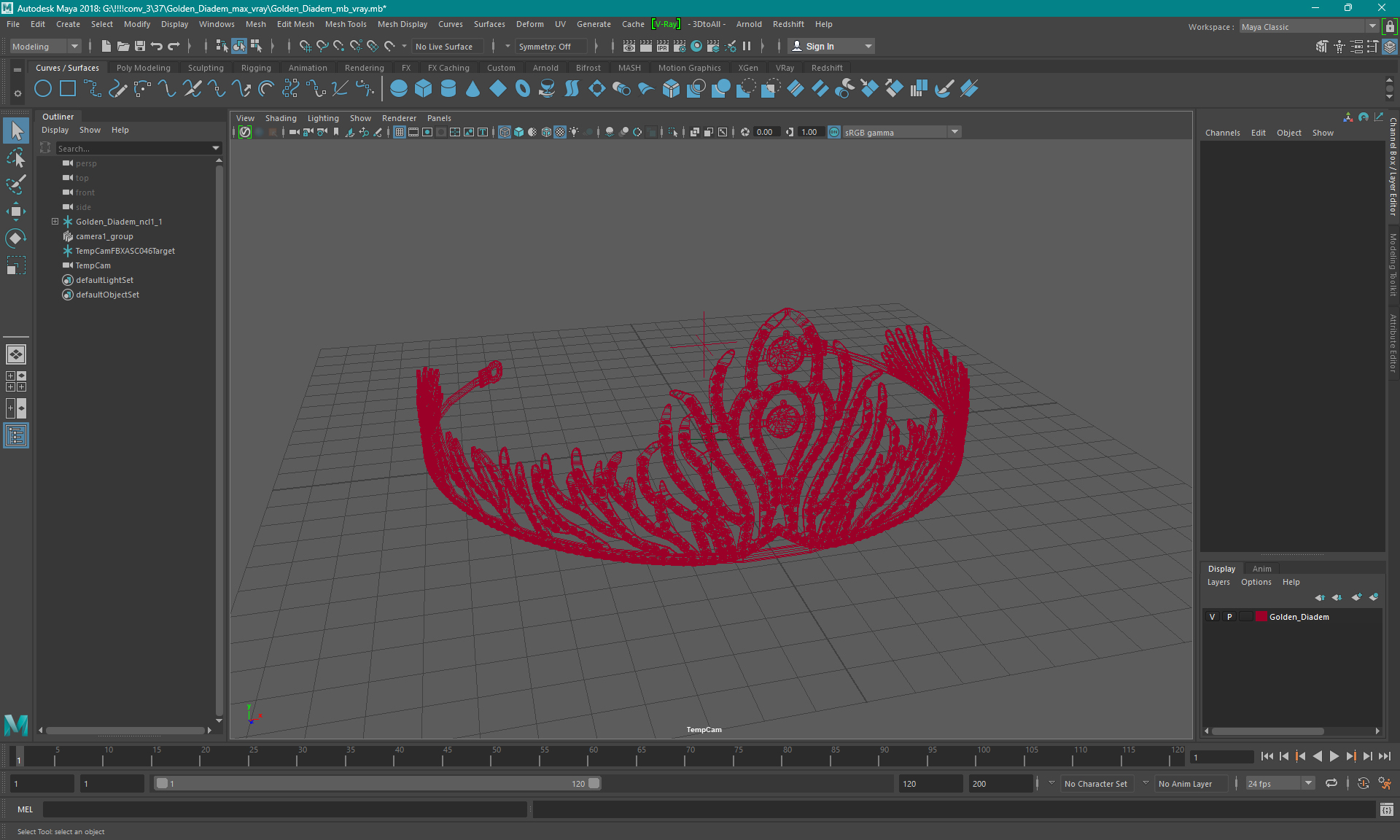Click the script editor icon
The height and width of the screenshot is (840, 1400).
[x=1387, y=809]
